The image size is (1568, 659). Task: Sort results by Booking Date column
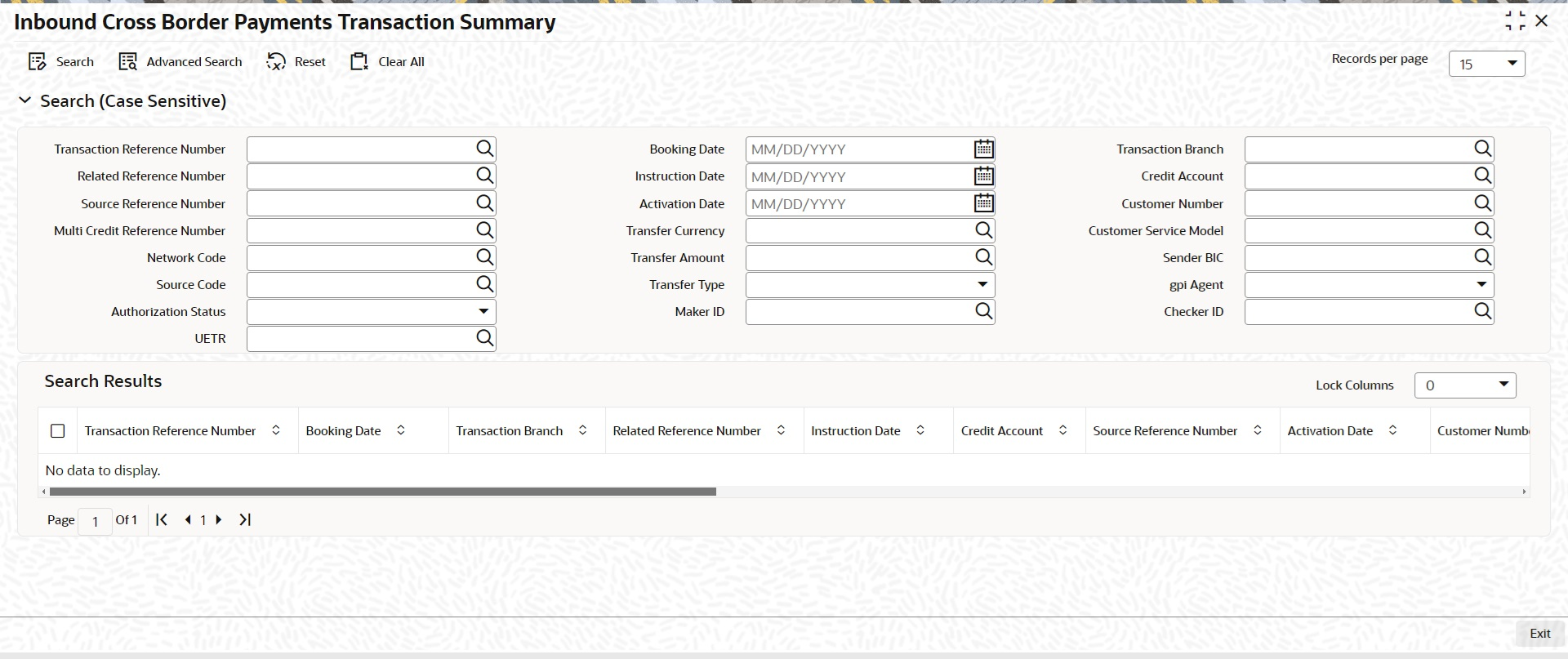click(401, 430)
